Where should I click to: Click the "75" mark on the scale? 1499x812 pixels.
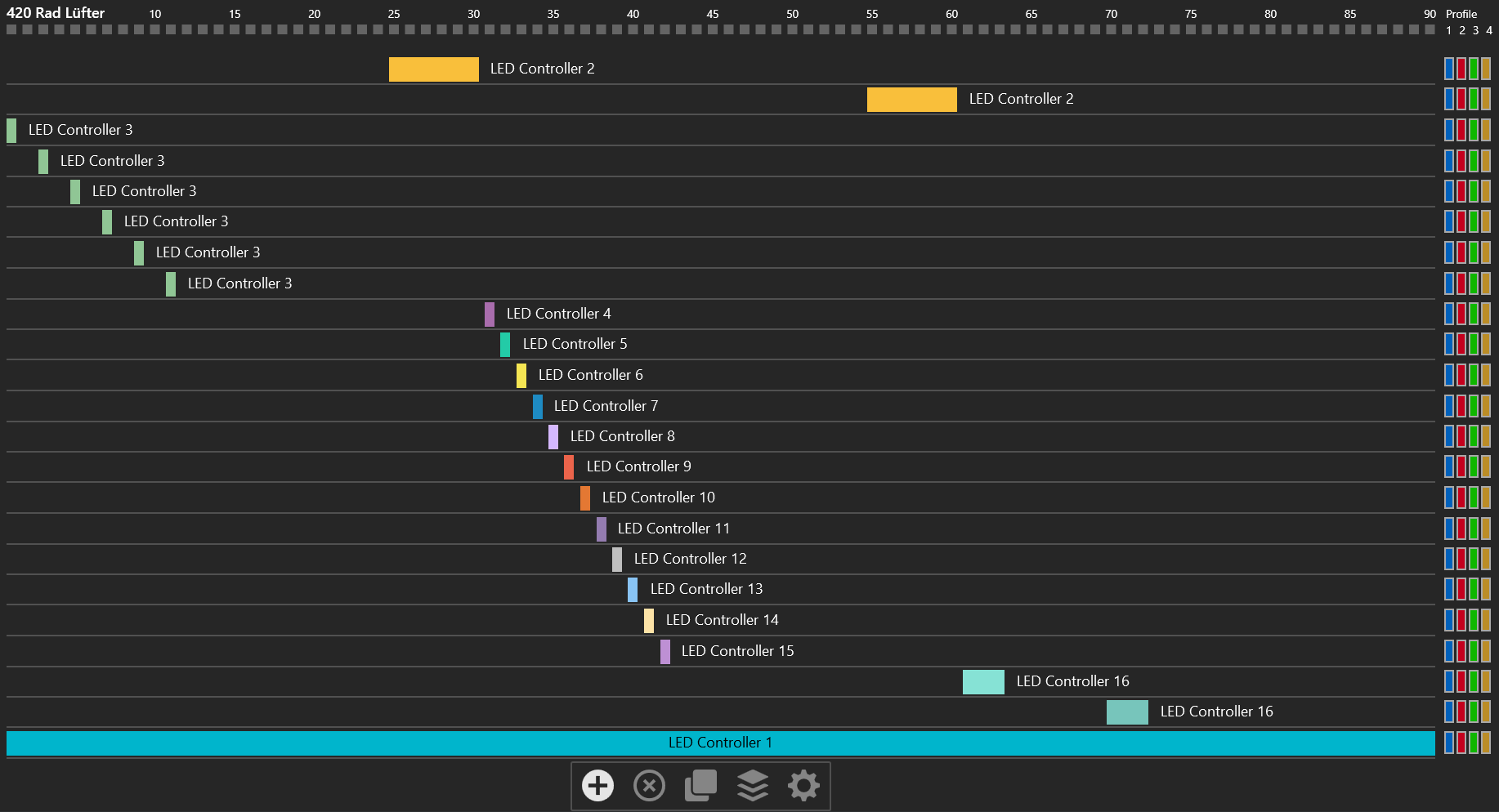[x=1191, y=14]
